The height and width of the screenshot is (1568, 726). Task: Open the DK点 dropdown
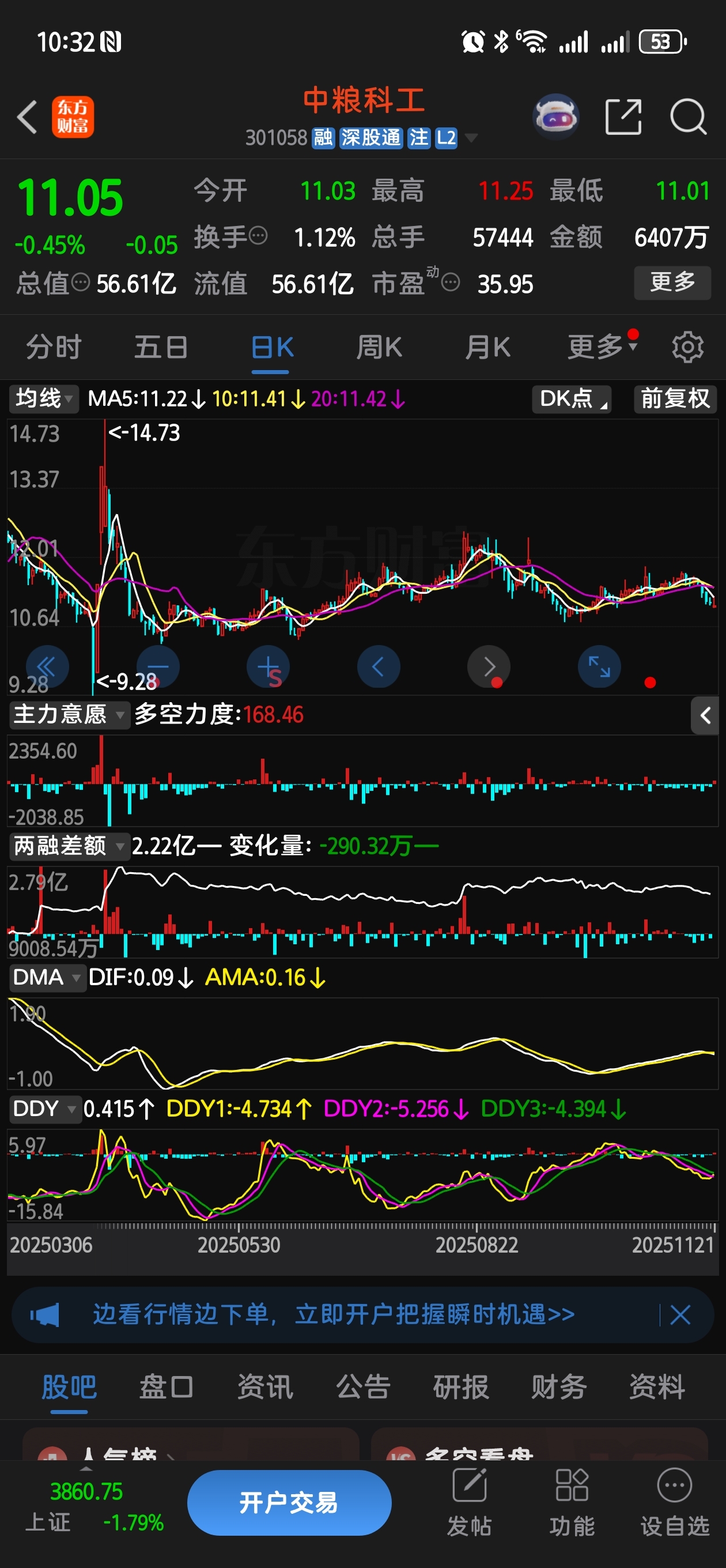click(572, 399)
